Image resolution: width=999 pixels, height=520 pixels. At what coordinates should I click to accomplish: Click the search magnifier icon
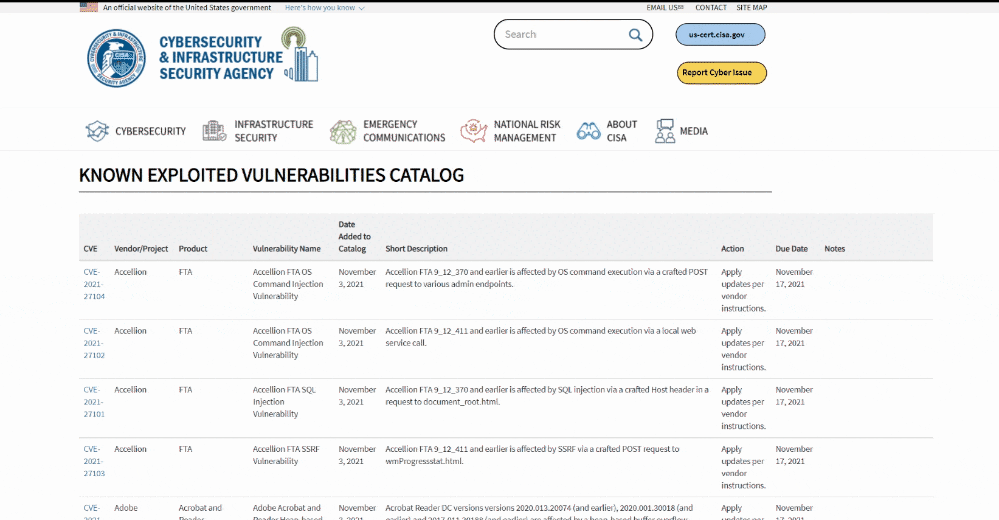pyautogui.click(x=635, y=35)
